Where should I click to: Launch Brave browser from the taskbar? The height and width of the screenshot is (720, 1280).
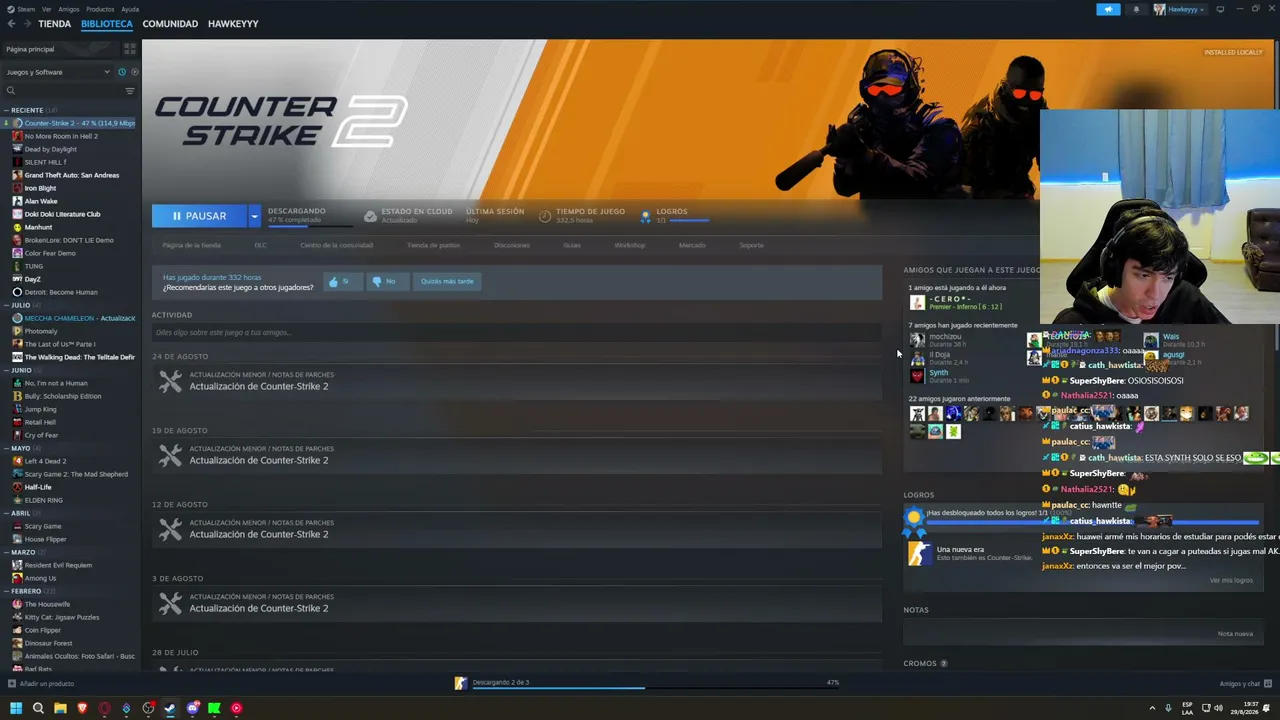click(x=82, y=708)
